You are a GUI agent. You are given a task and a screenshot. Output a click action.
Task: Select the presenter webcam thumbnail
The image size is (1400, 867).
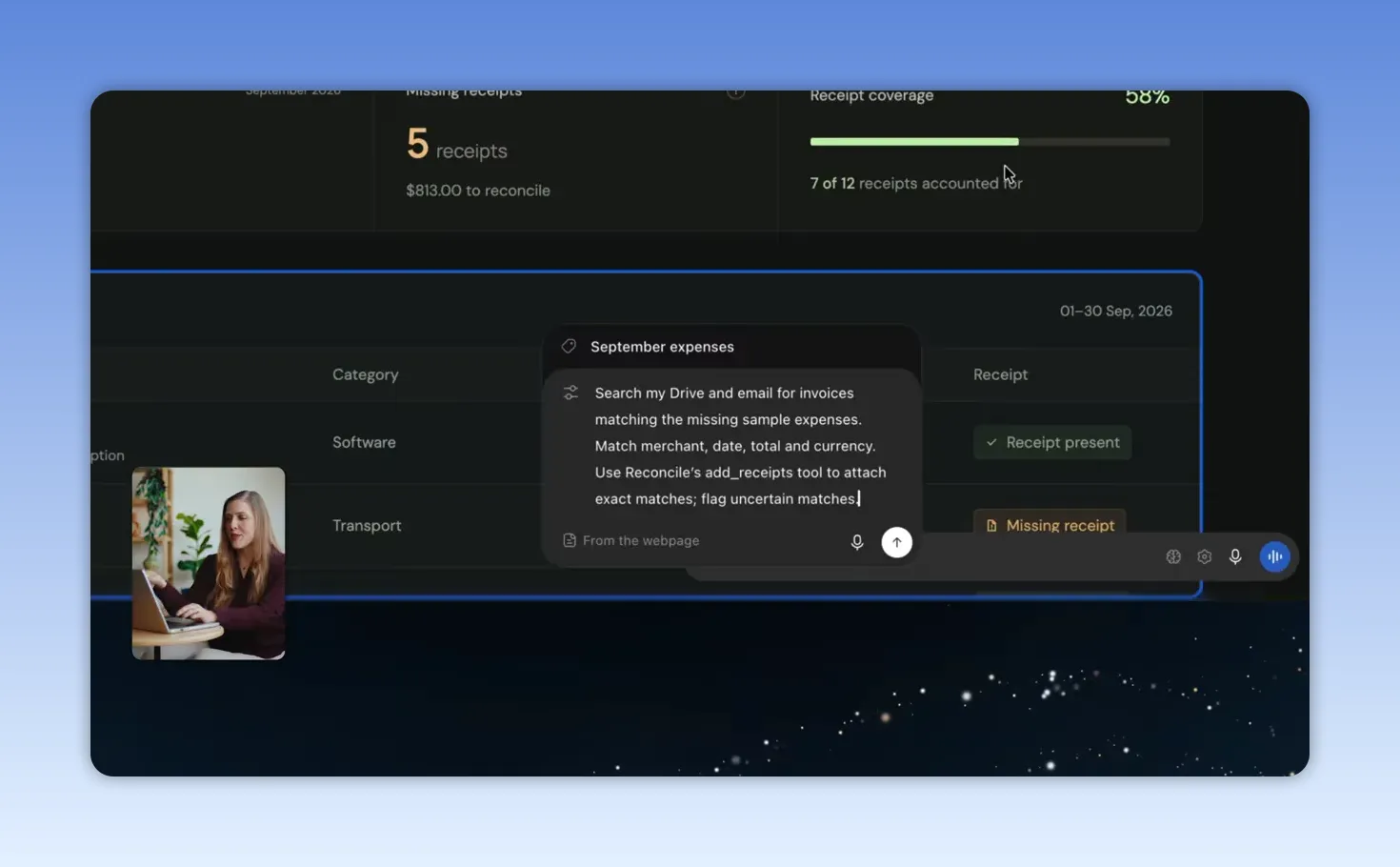(x=209, y=563)
